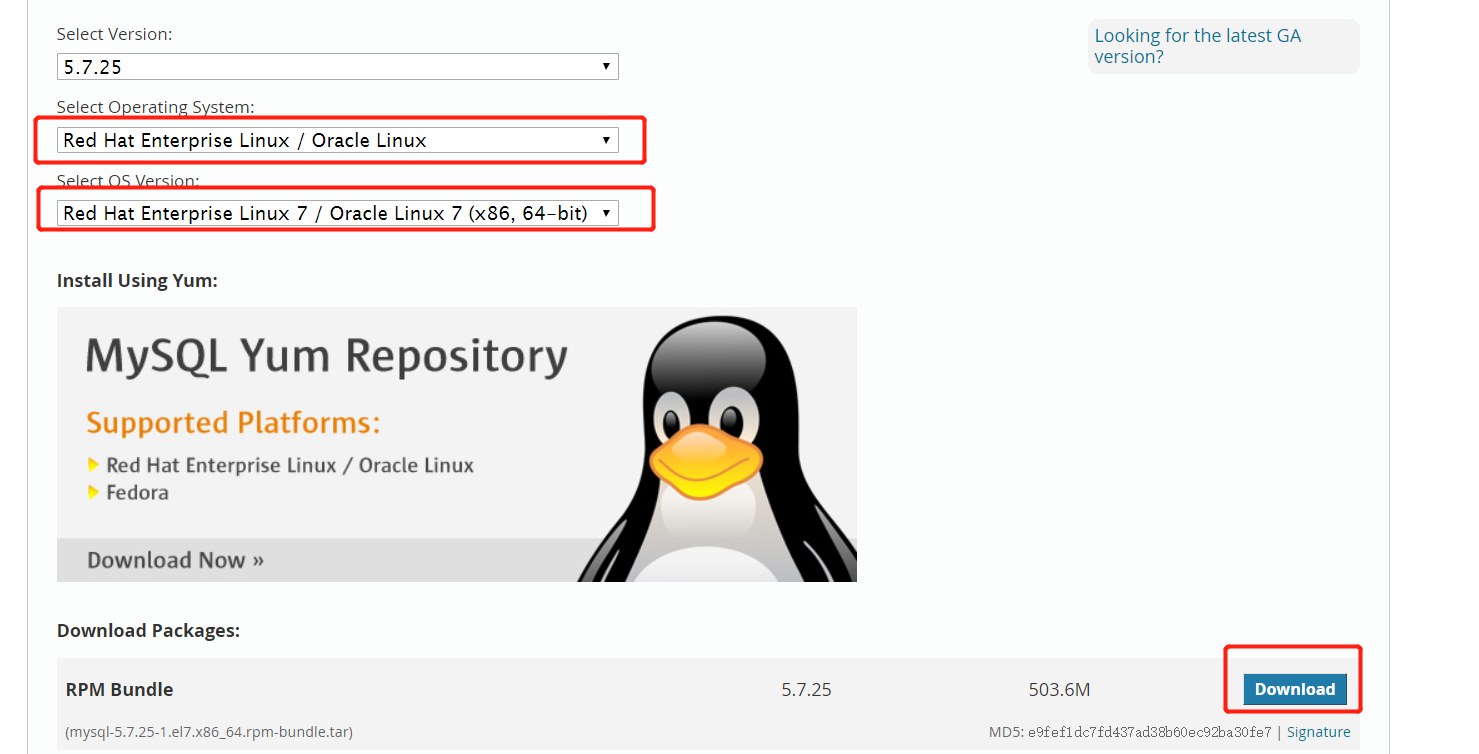The width and height of the screenshot is (1479, 754).
Task: Click 'Looking for the latest GA version?' link
Action: [x=1198, y=46]
